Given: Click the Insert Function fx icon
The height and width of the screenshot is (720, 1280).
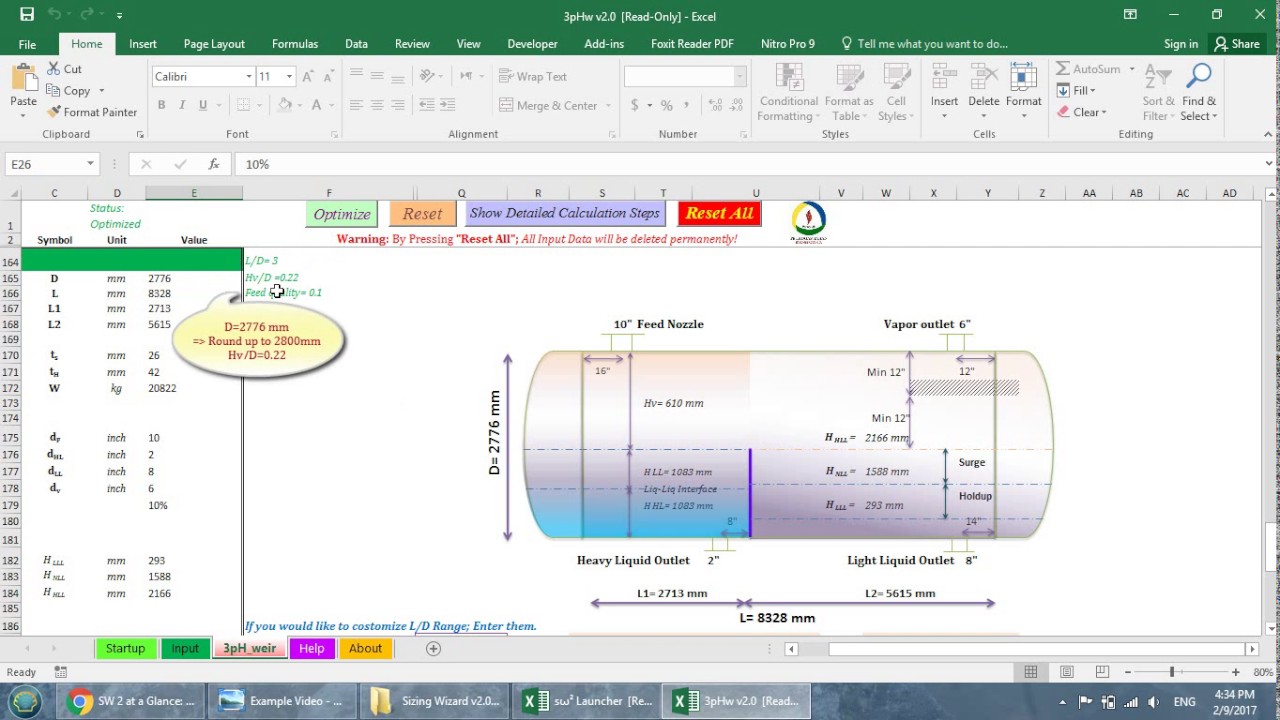Looking at the screenshot, I should tap(213, 164).
